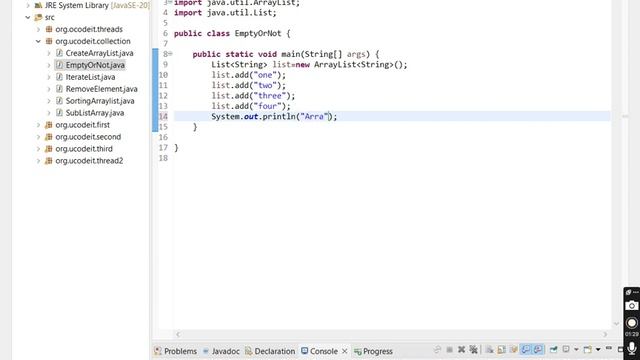Select SubListArray.java in Package Explorer
Screen dimensions: 640x360
pos(95,113)
